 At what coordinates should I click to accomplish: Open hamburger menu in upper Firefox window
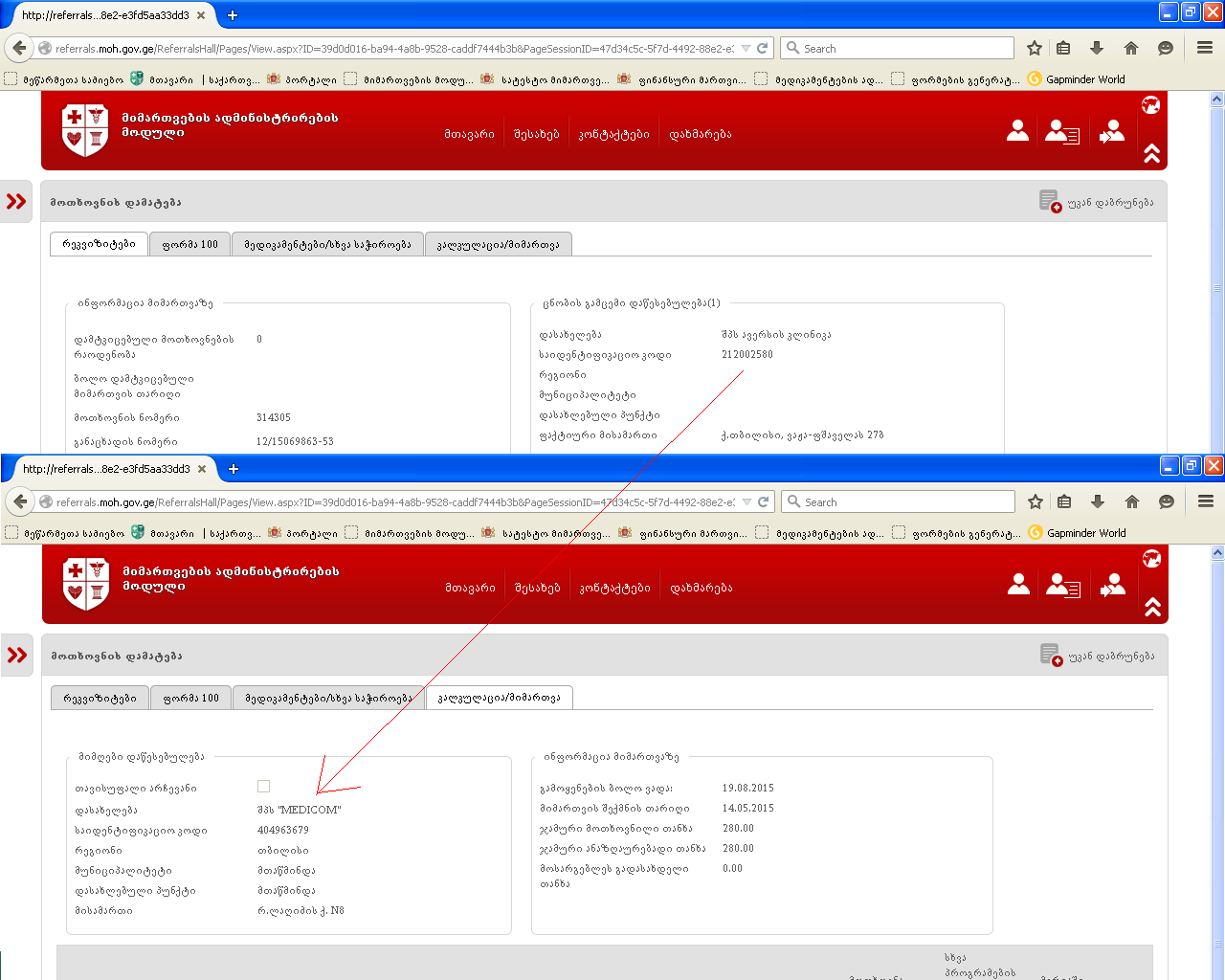tap(1205, 49)
